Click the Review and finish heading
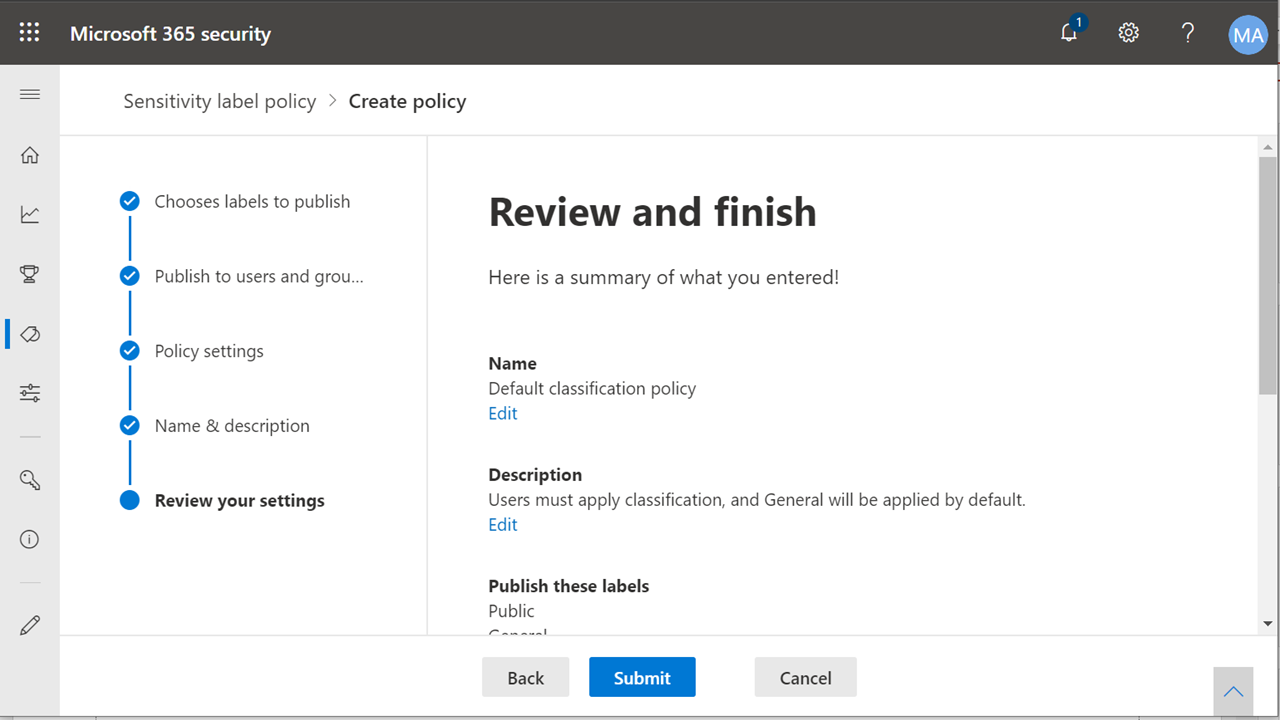This screenshot has height=720, width=1280. 653,212
